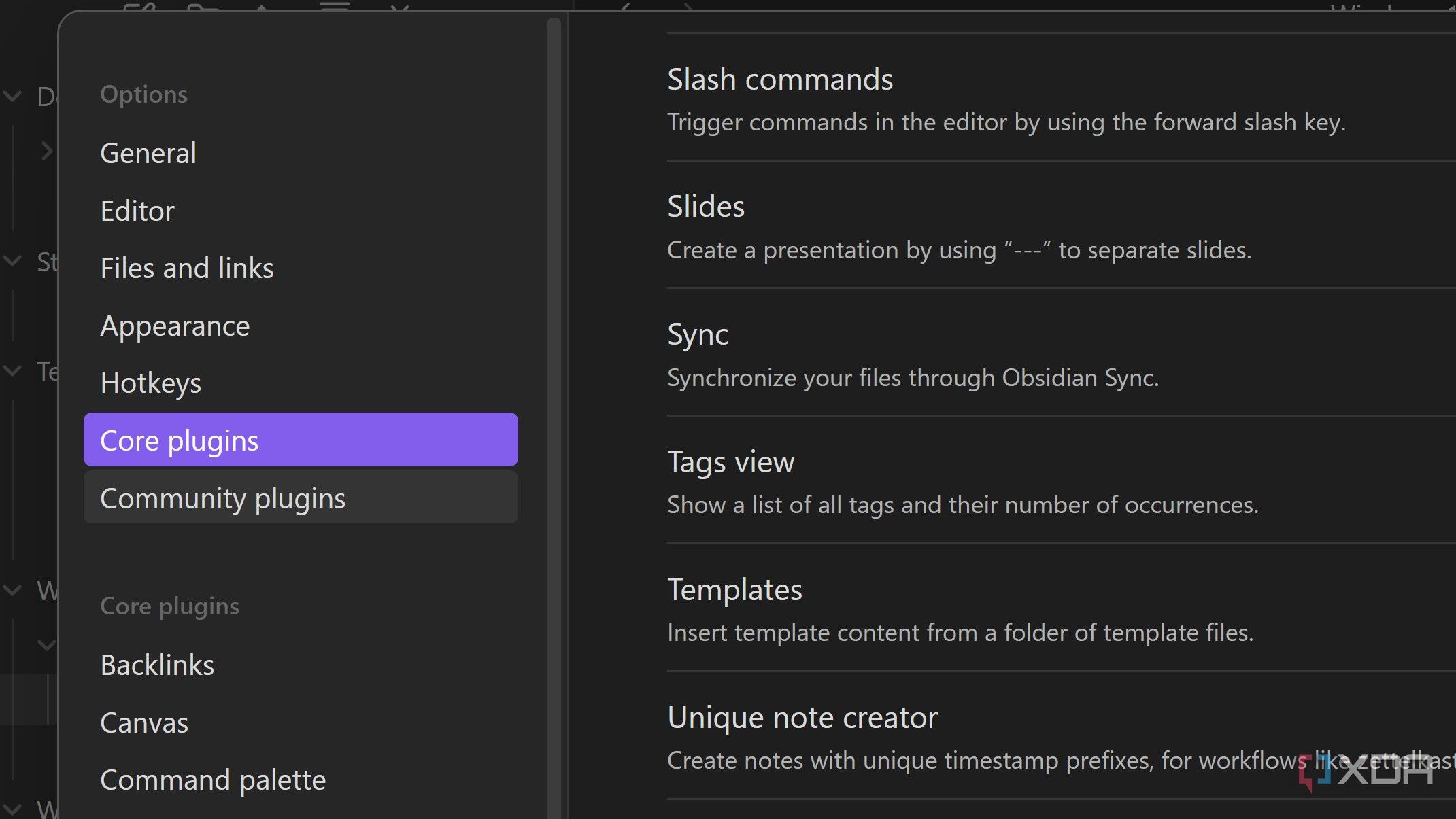
Task: Select the Unique note creator entry
Action: click(x=802, y=718)
